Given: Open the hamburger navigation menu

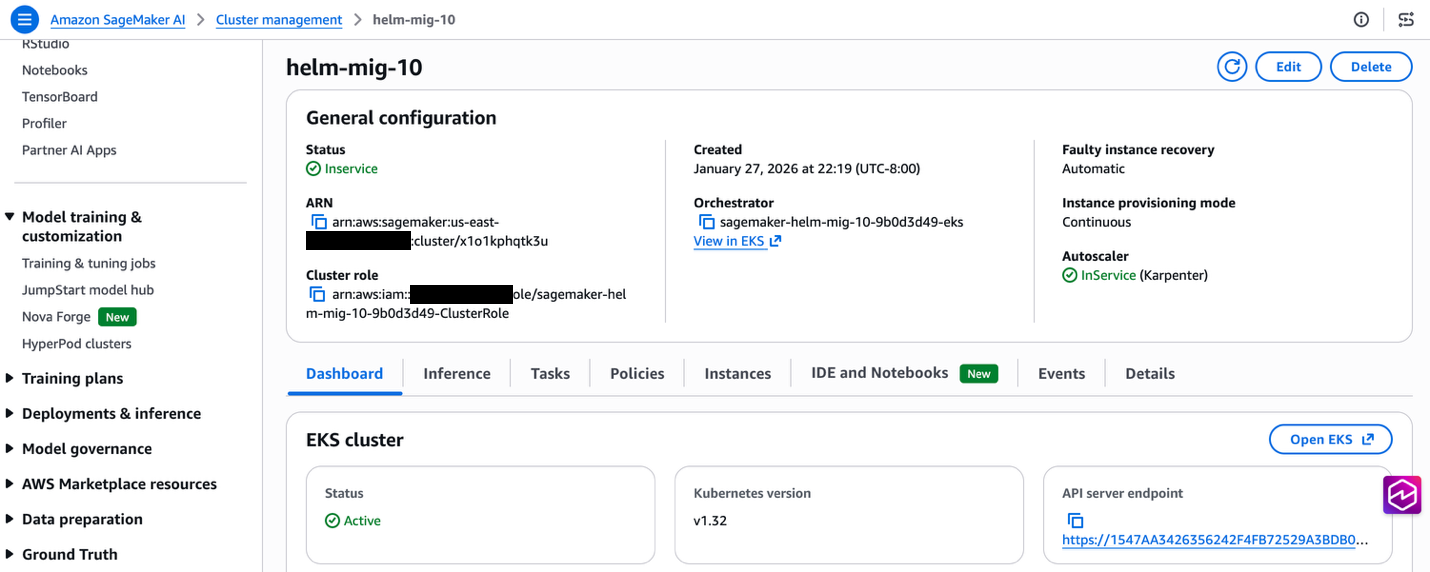Looking at the screenshot, I should [25, 19].
